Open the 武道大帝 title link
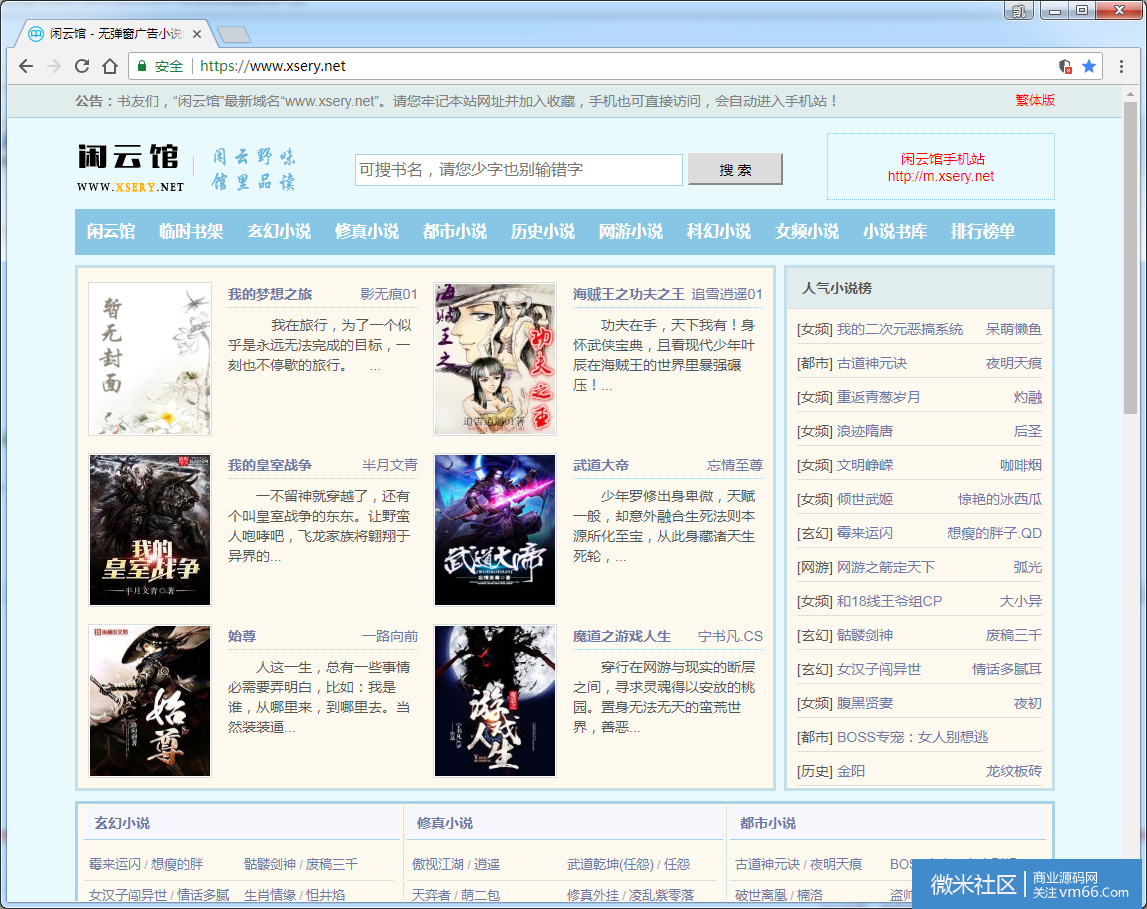Viewport: 1147px width, 909px height. [x=601, y=465]
